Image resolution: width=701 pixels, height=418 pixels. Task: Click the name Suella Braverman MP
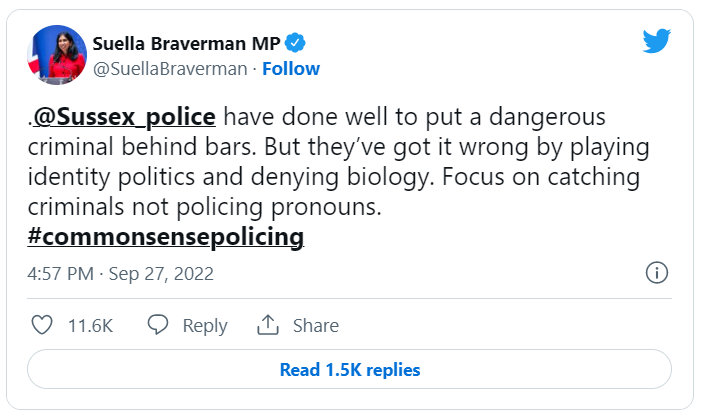(186, 42)
